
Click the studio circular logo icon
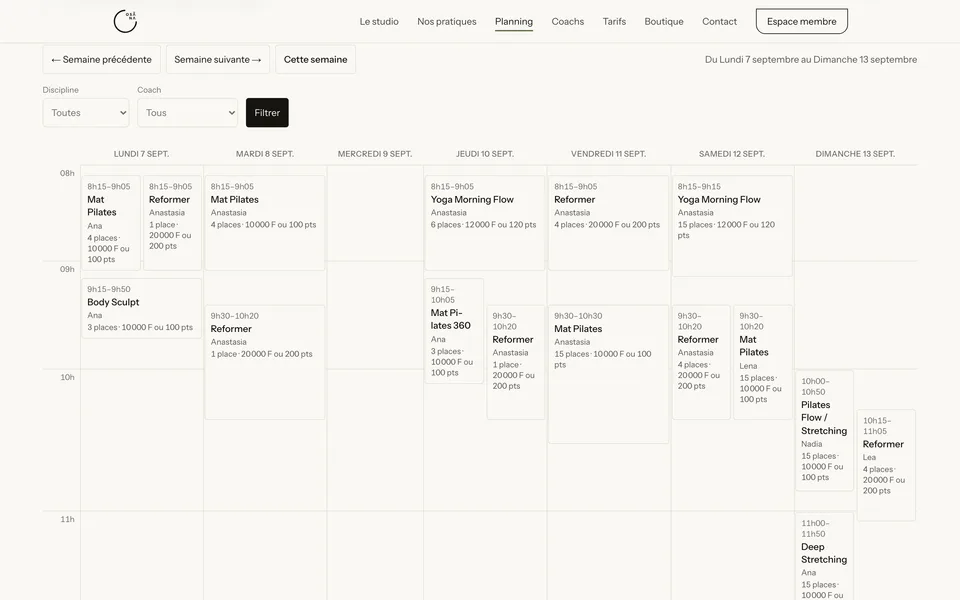click(125, 21)
